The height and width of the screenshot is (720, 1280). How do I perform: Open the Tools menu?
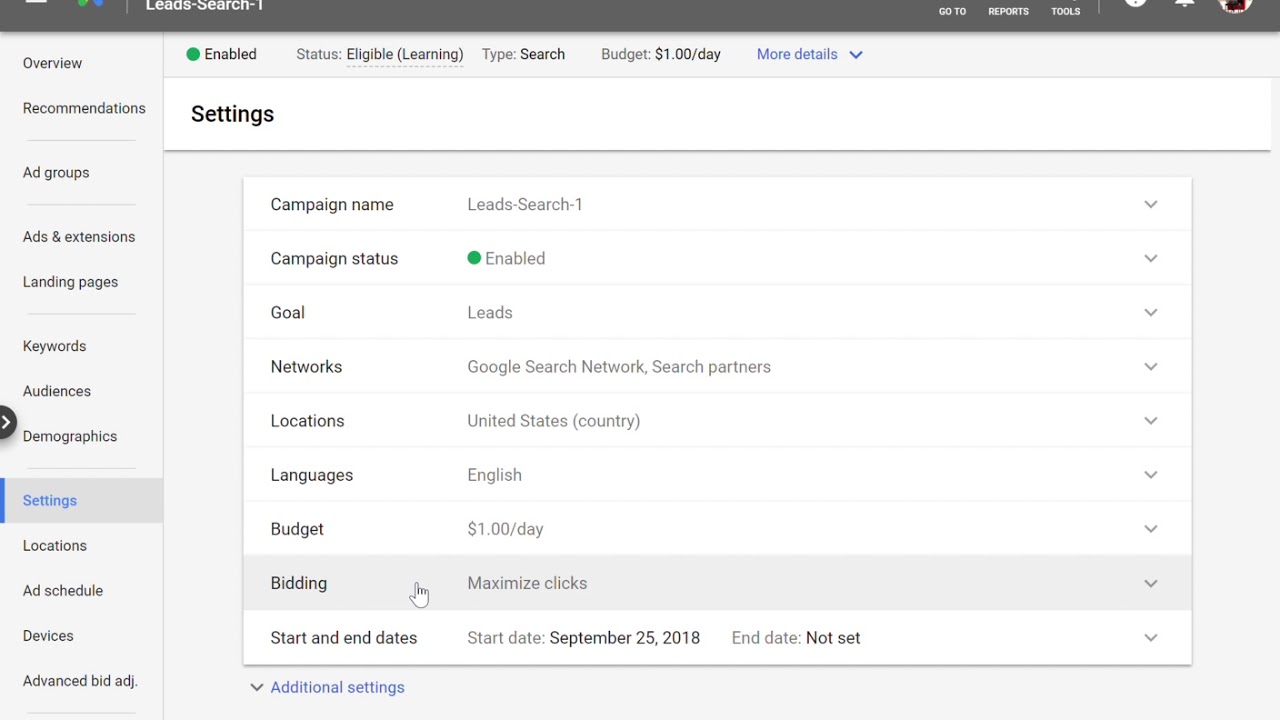tap(1065, 9)
